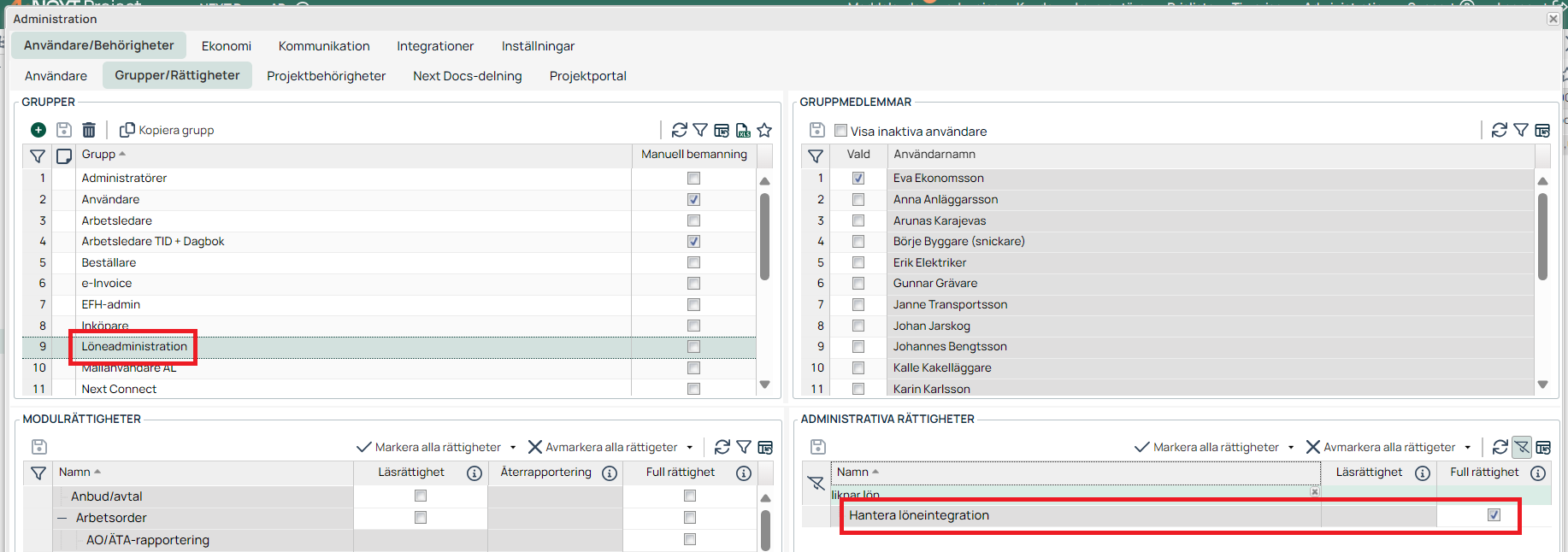The height and width of the screenshot is (552, 1568).
Task: Click the Kopiera grupp button
Action: [x=167, y=130]
